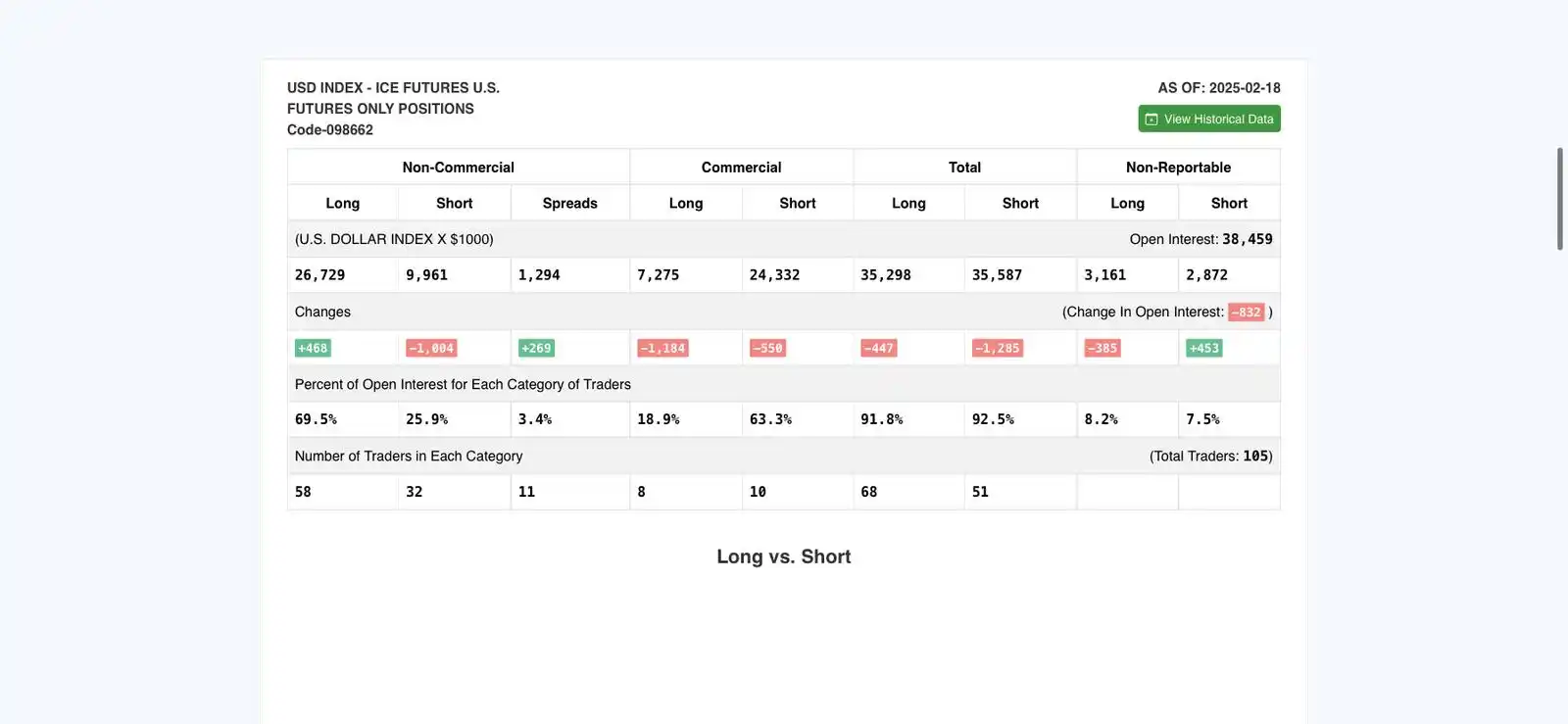Click trader count 68
The width and height of the screenshot is (1568, 724).
pyautogui.click(x=869, y=492)
